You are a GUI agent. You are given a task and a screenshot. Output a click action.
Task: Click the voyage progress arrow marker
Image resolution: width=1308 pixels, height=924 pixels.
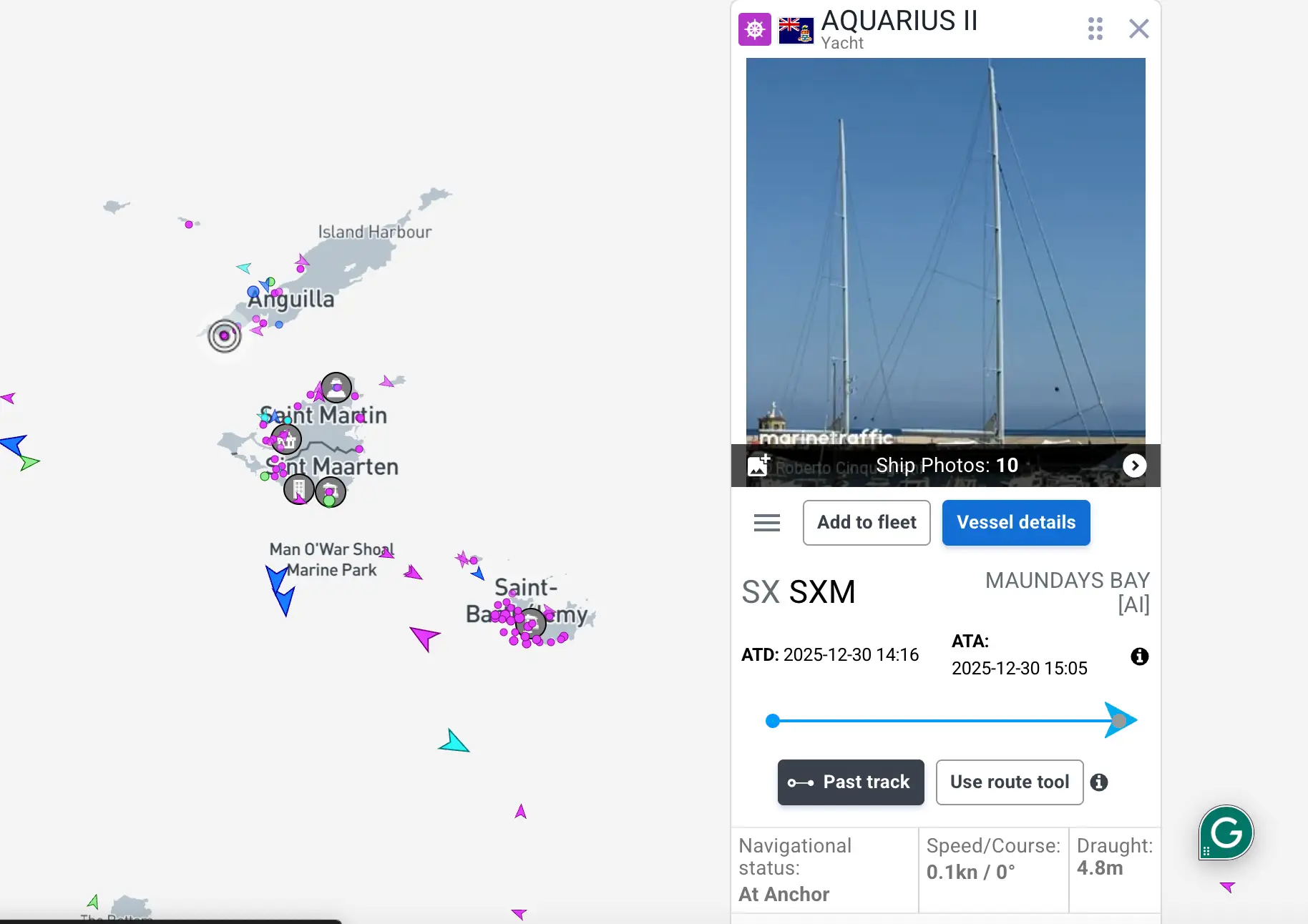[1119, 720]
